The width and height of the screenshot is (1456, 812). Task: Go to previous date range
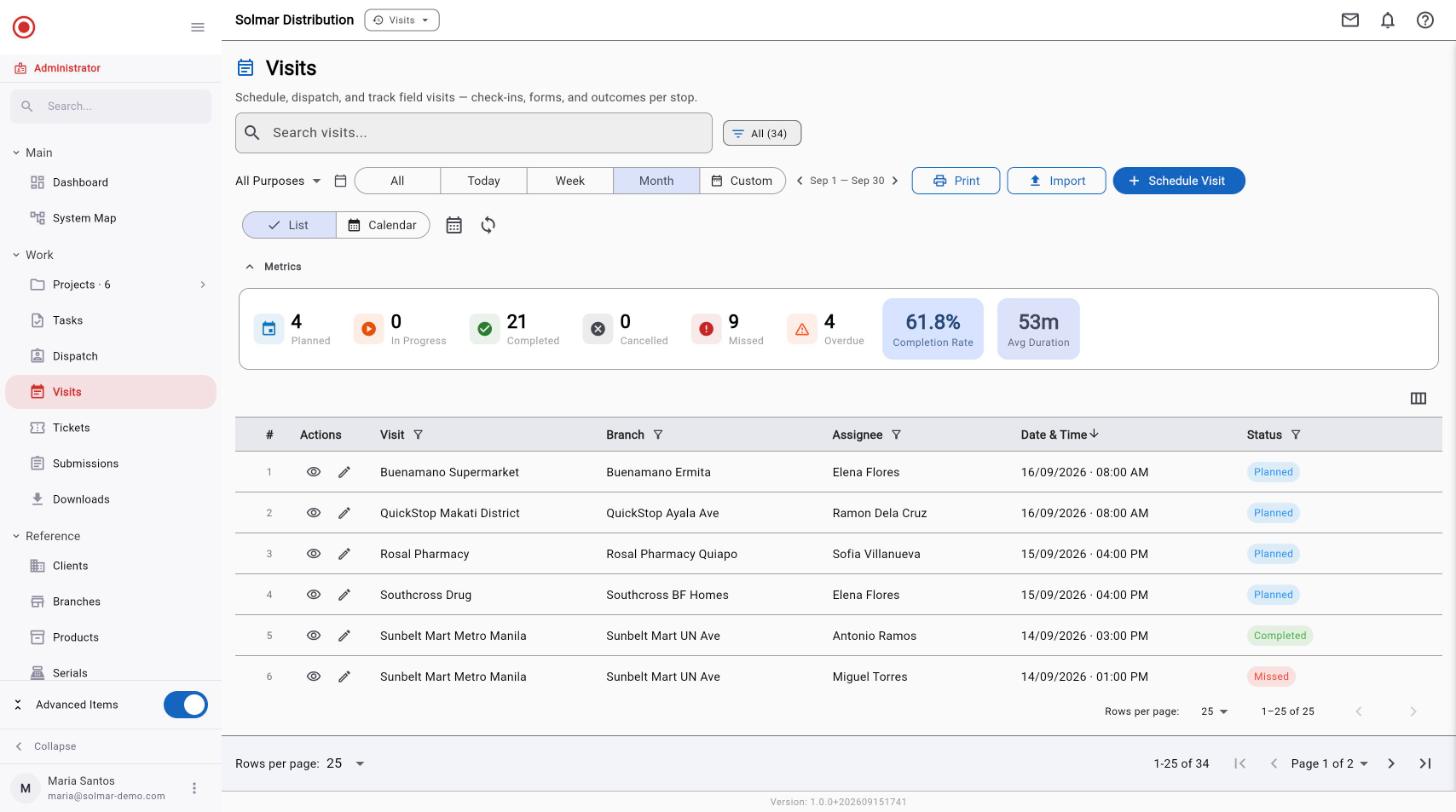(x=799, y=181)
